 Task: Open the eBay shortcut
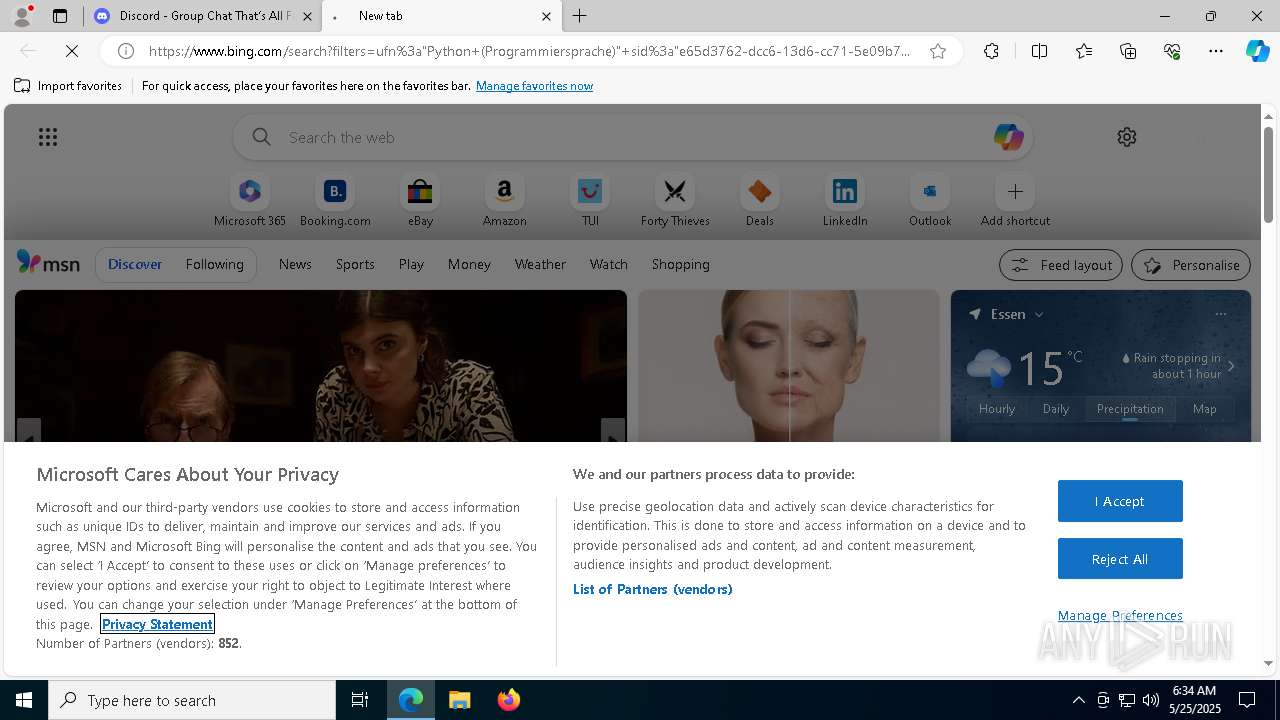[x=420, y=201]
